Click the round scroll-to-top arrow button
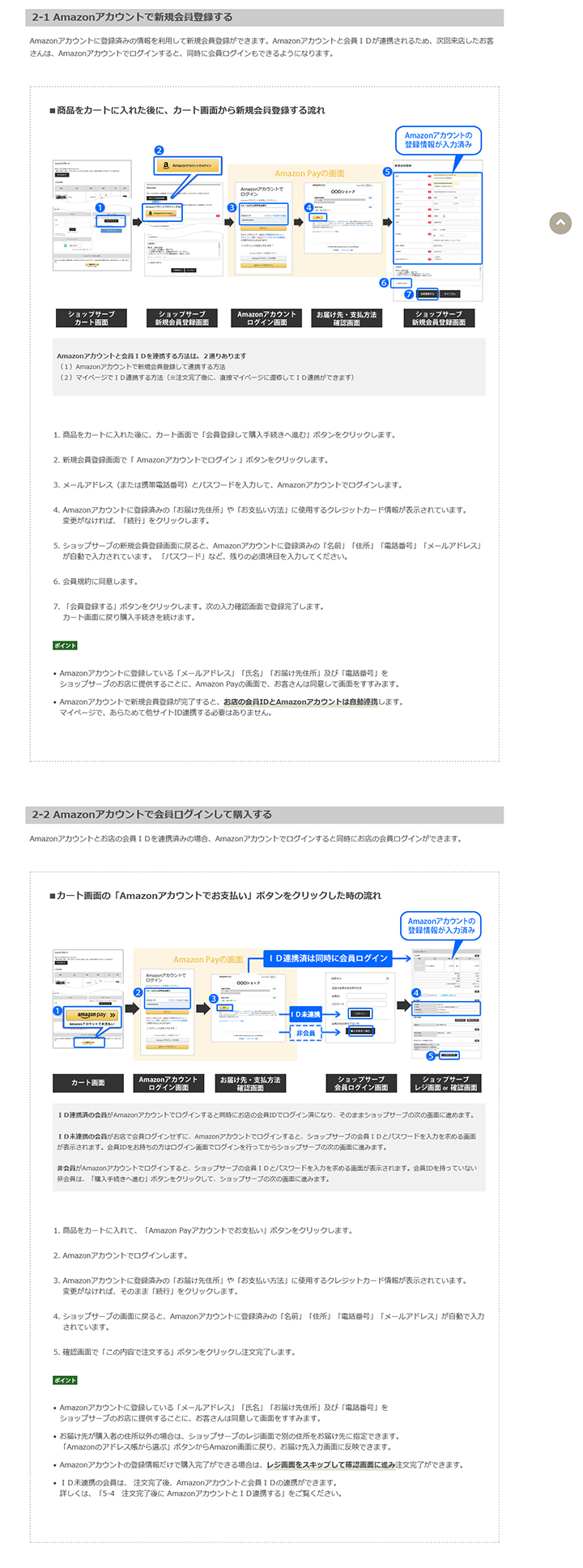Viewport: 583px width, 1568px height. coord(560,224)
